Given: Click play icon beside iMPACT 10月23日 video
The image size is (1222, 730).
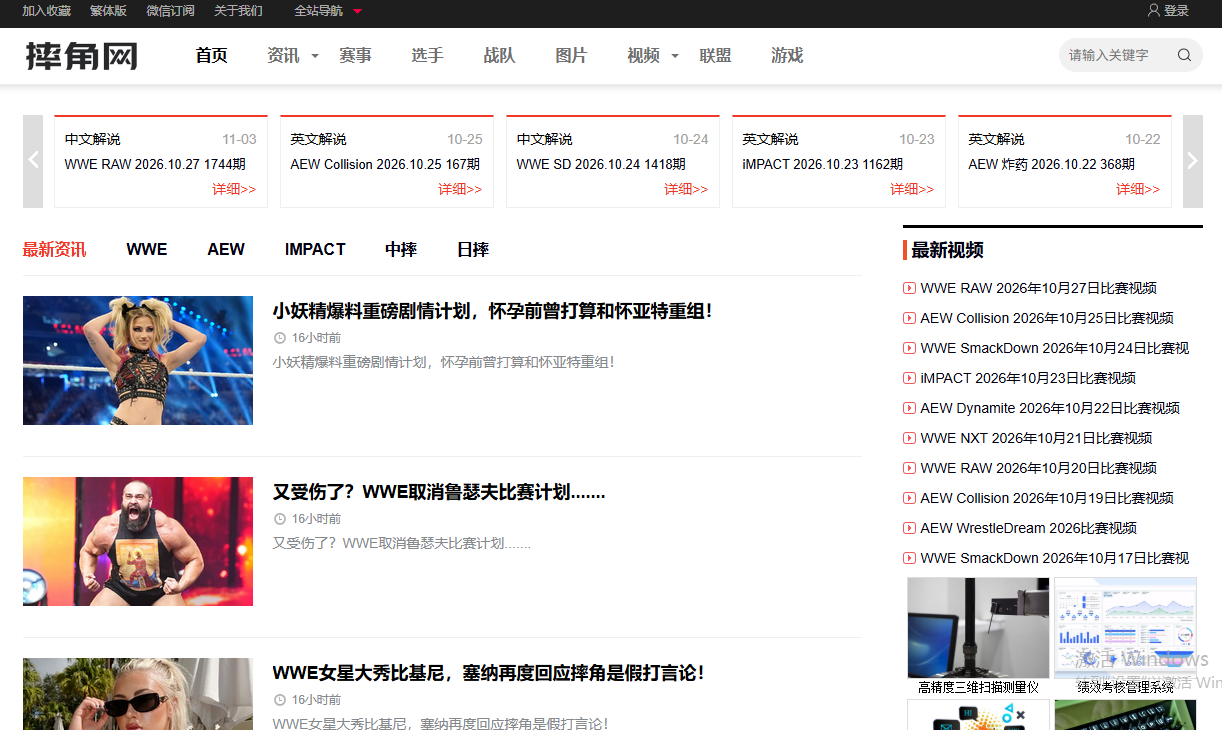Looking at the screenshot, I should click(909, 378).
